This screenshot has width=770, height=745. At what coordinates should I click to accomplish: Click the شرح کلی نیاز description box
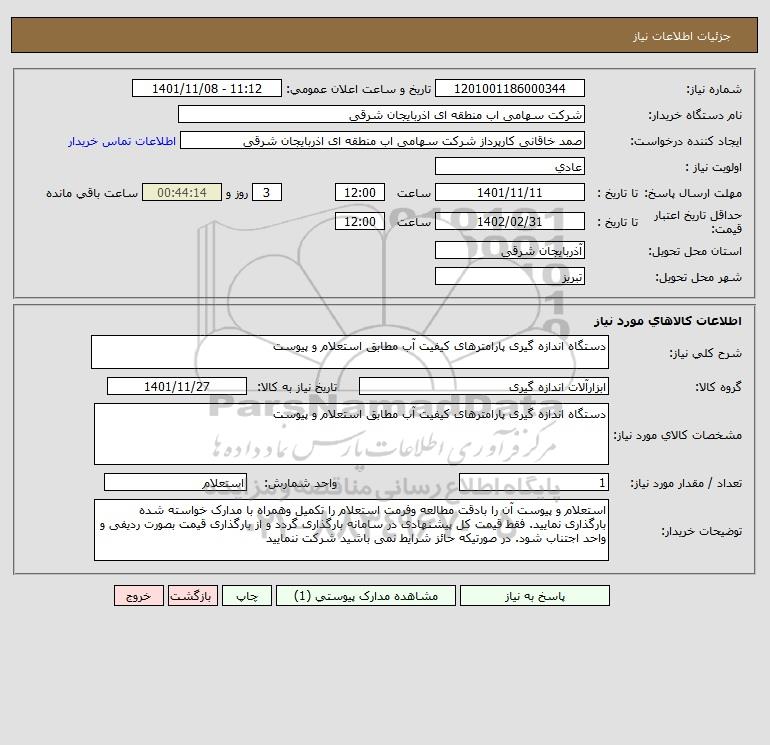click(350, 352)
